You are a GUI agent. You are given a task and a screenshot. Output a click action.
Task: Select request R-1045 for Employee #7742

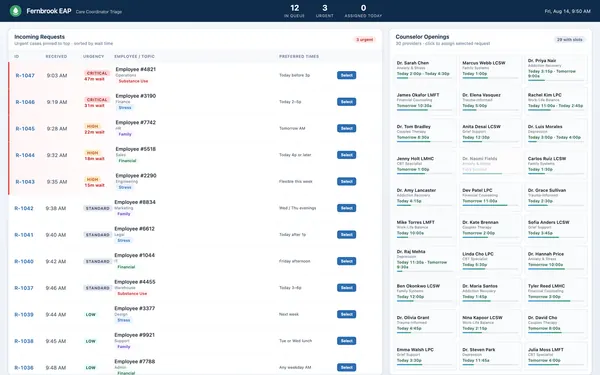tap(346, 129)
